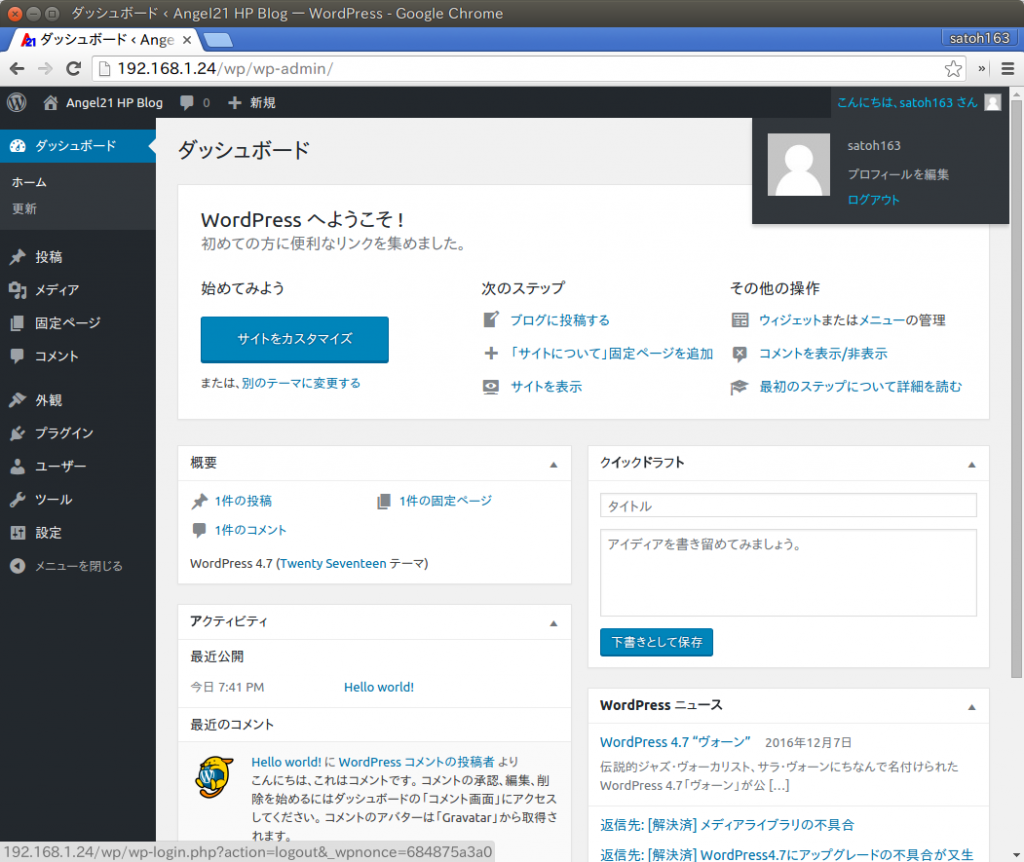
Task: Open the 1件の固定ページ link
Action: pyautogui.click(x=445, y=501)
